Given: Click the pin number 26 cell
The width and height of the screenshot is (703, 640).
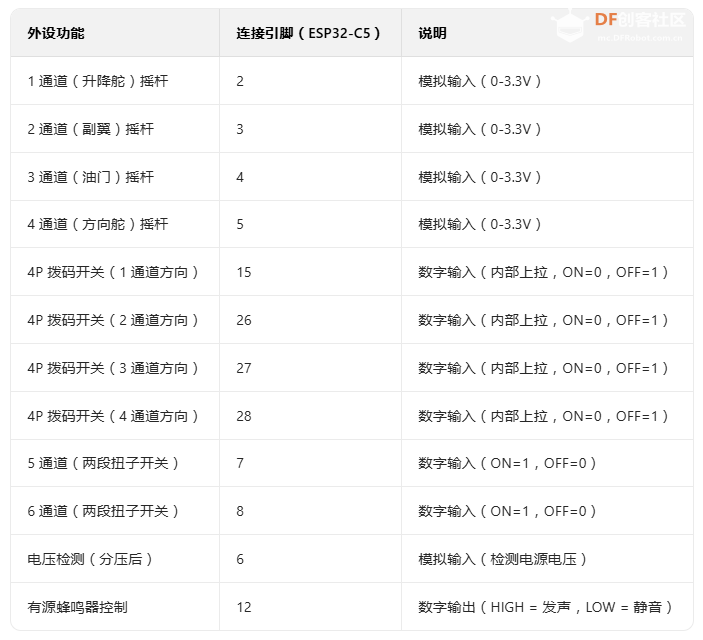Looking at the screenshot, I should click(x=244, y=320).
